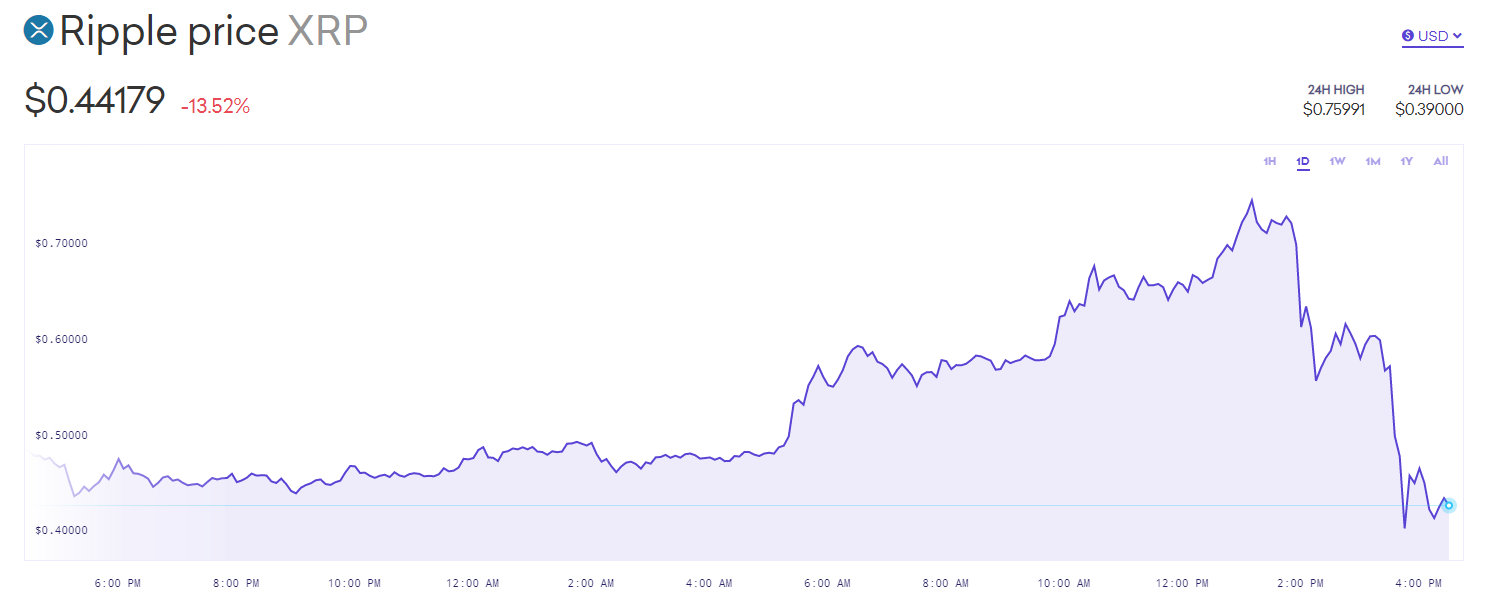Viewport: 1491px width, 608px height.
Task: Click the 10:00 PM time axis label
Action: [355, 583]
